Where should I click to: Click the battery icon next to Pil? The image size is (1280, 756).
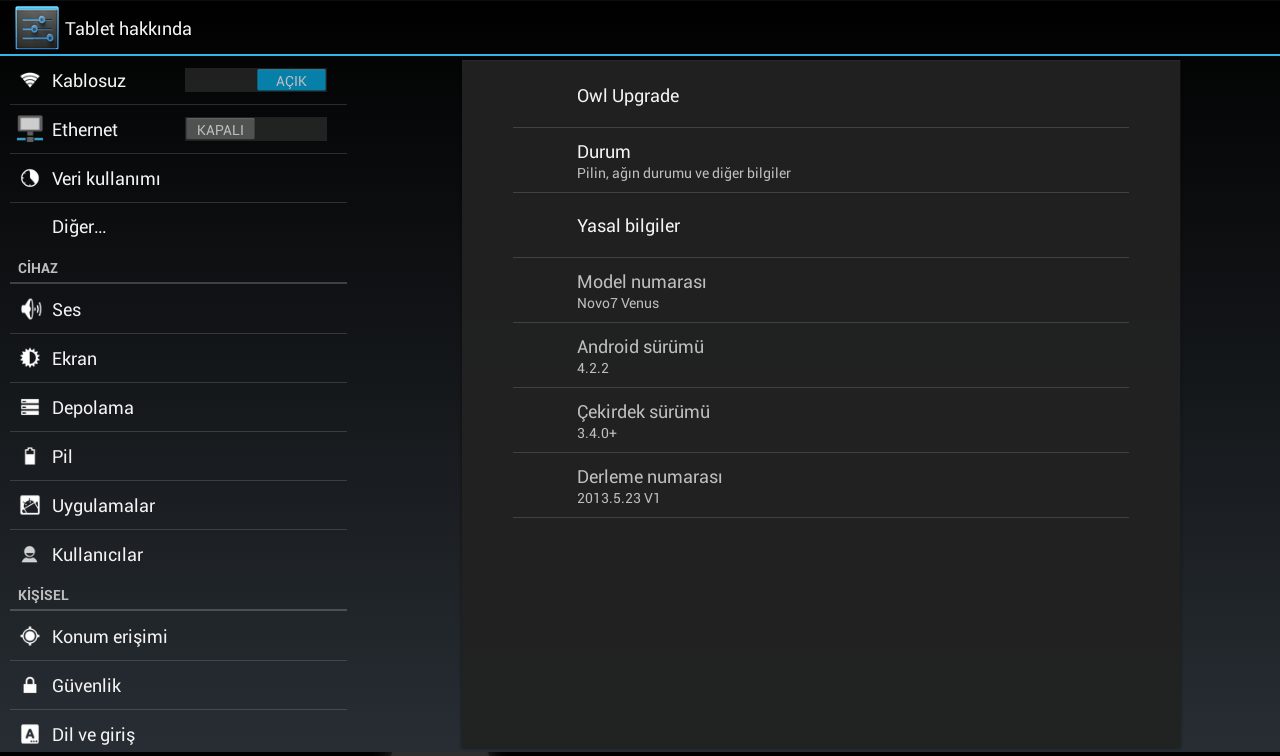30,456
